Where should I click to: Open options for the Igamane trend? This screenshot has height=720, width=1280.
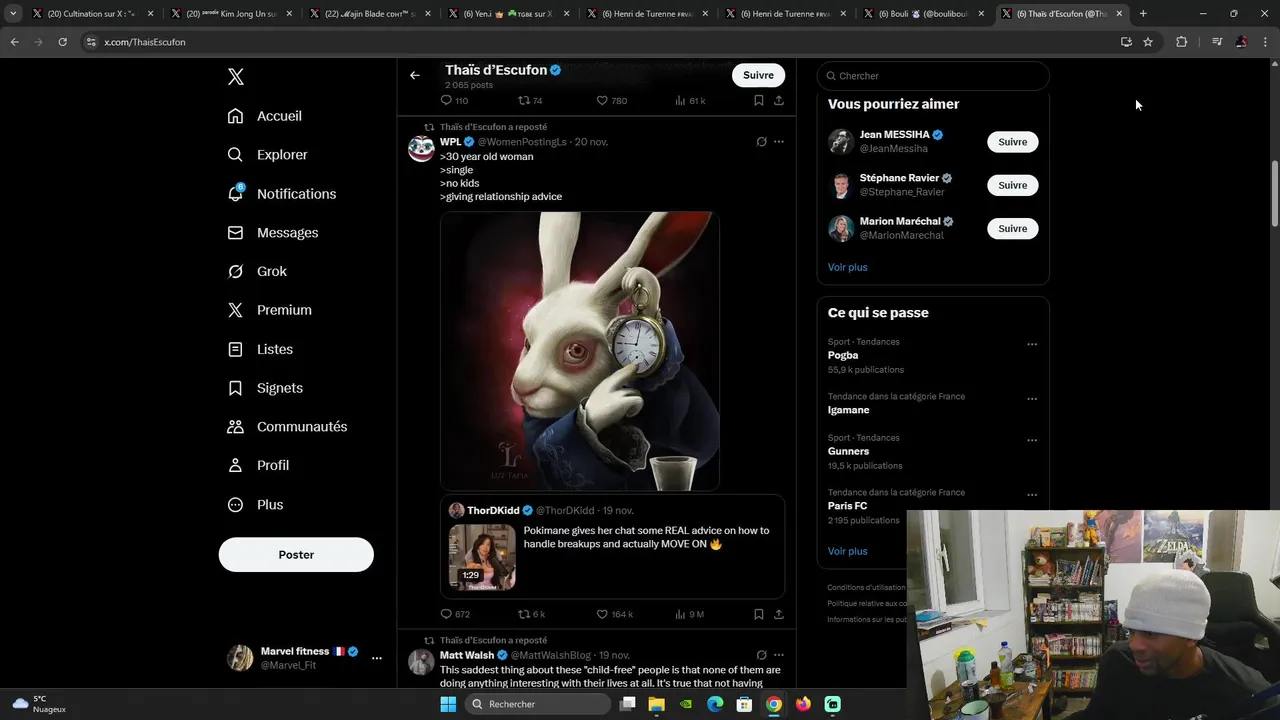click(x=1032, y=399)
